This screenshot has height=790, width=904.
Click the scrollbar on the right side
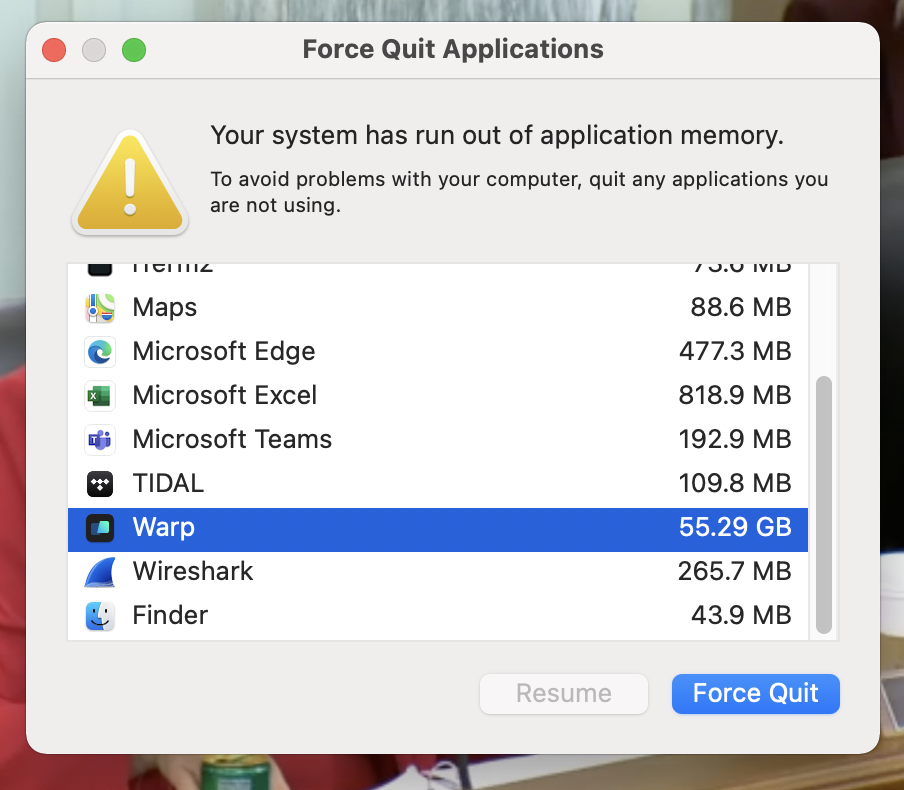(x=823, y=500)
